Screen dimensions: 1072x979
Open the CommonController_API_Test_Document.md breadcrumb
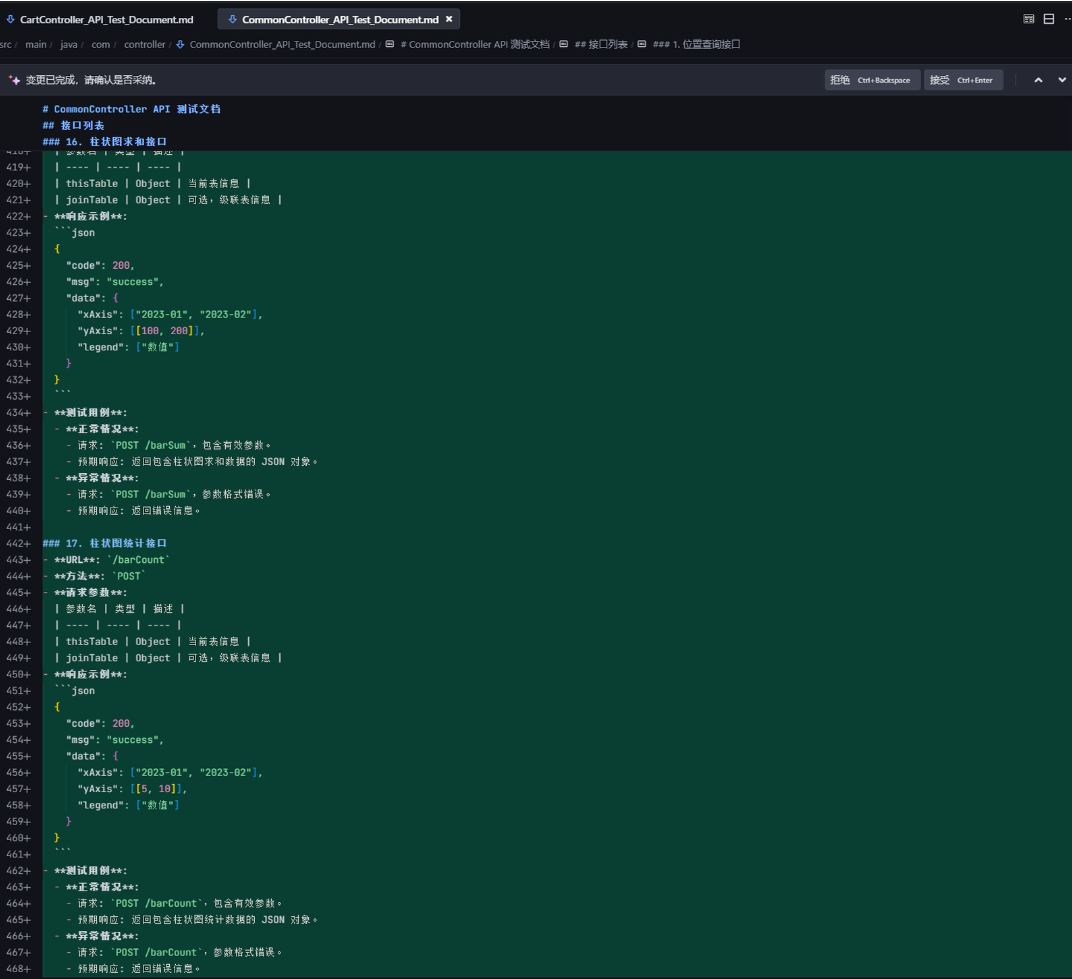(x=282, y=44)
